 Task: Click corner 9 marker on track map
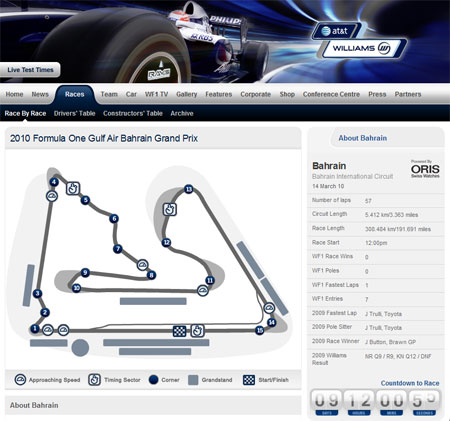[x=85, y=272]
